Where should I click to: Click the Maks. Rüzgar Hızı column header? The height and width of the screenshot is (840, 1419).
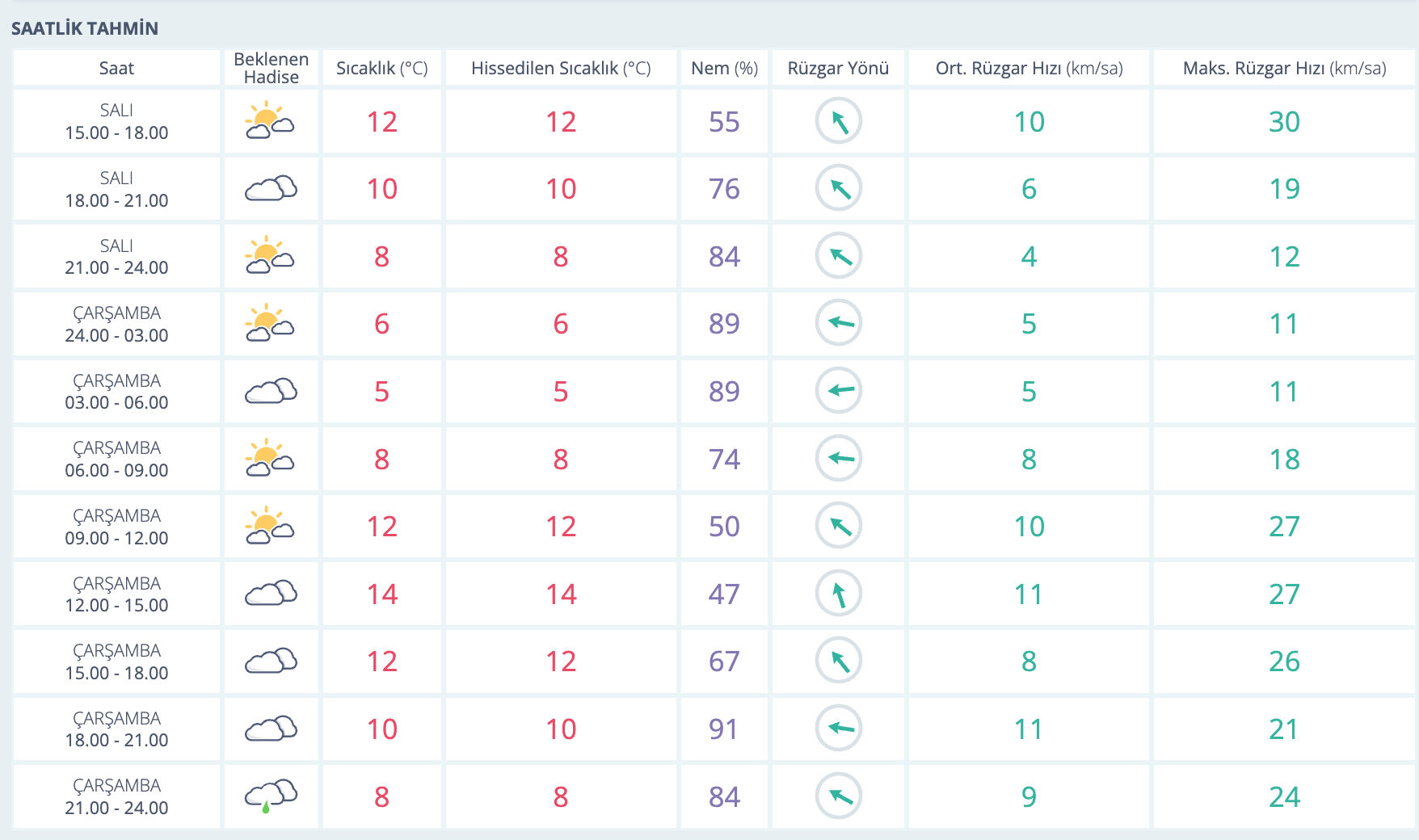[x=1283, y=68]
